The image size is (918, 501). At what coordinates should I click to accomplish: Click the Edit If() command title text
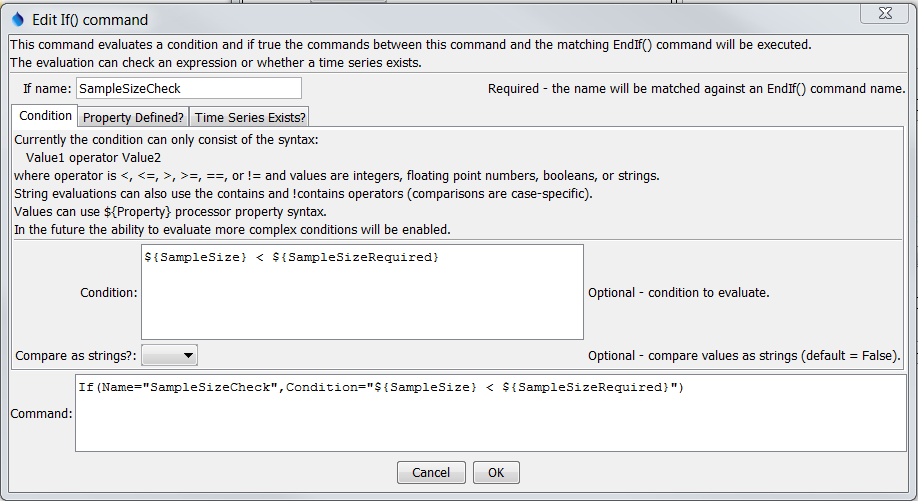click(90, 20)
